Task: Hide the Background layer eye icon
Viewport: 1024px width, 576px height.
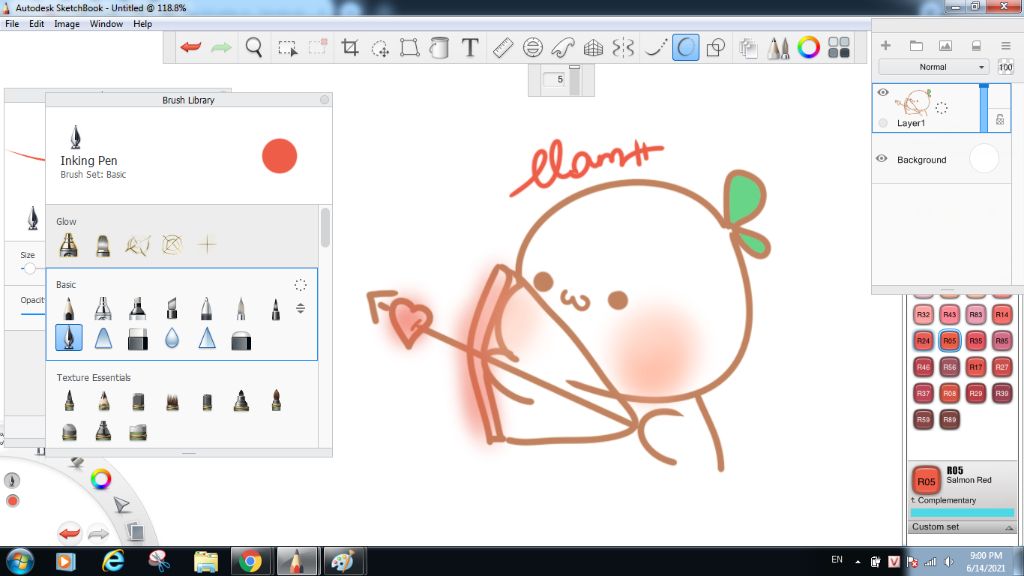Action: (x=882, y=159)
